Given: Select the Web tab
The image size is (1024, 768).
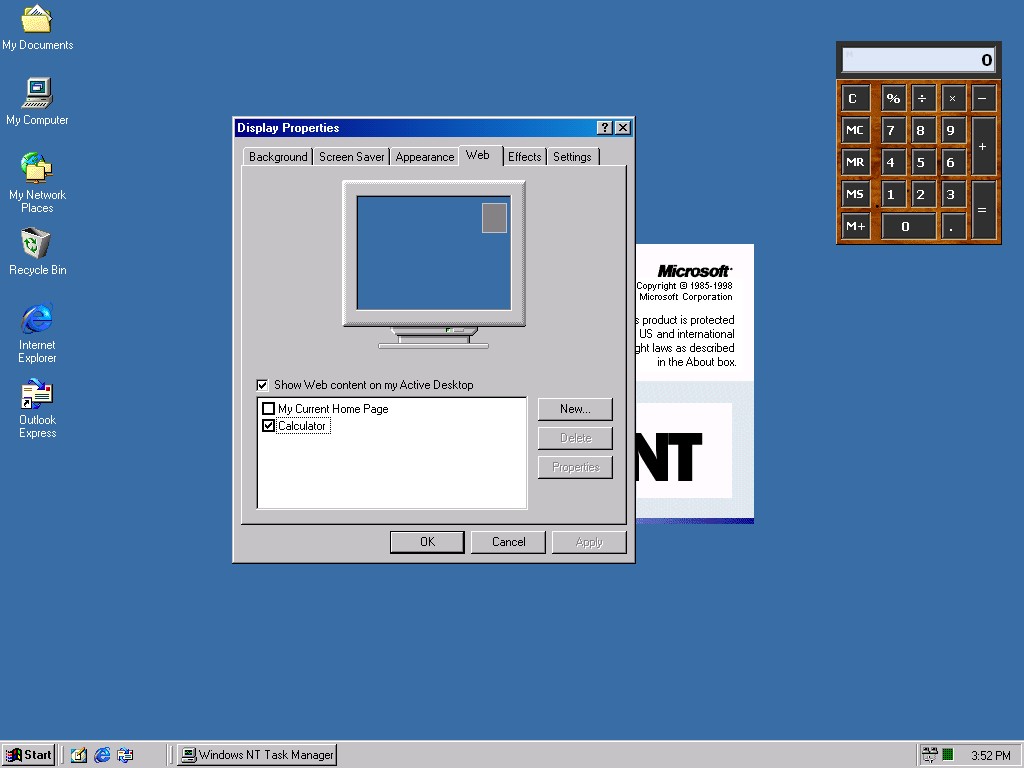Looking at the screenshot, I should click(481, 155).
